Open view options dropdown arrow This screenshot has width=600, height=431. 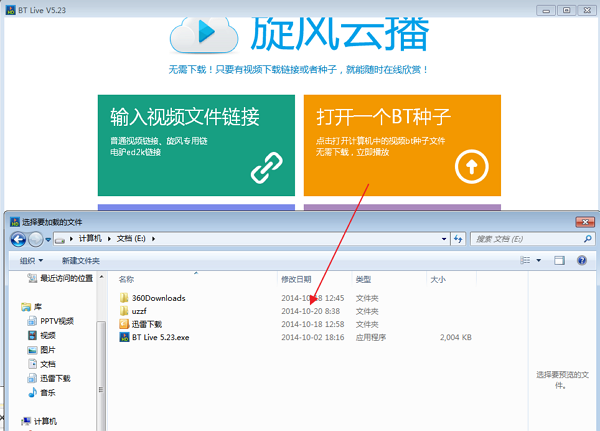point(539,260)
